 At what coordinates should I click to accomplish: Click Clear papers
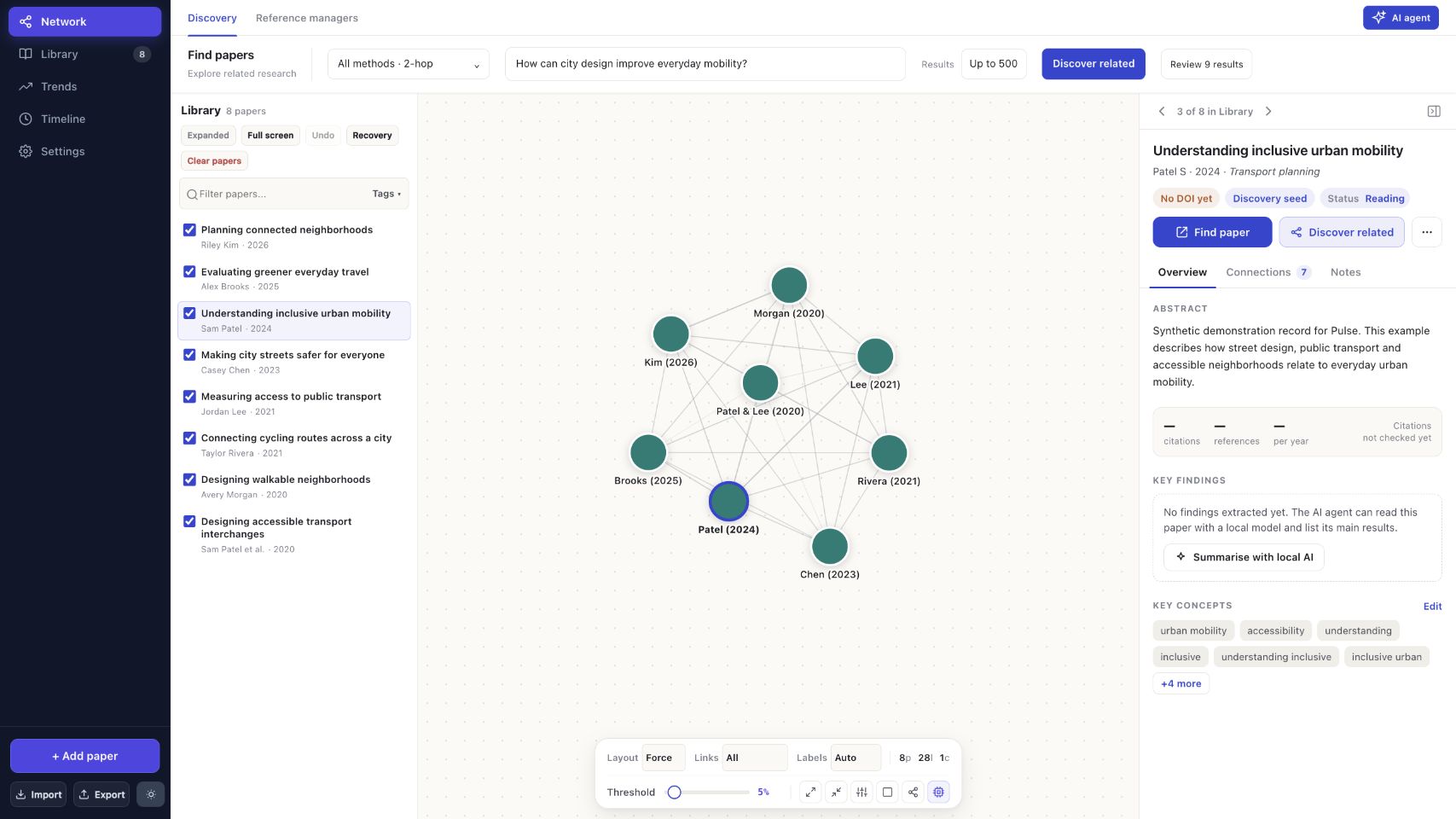(214, 160)
